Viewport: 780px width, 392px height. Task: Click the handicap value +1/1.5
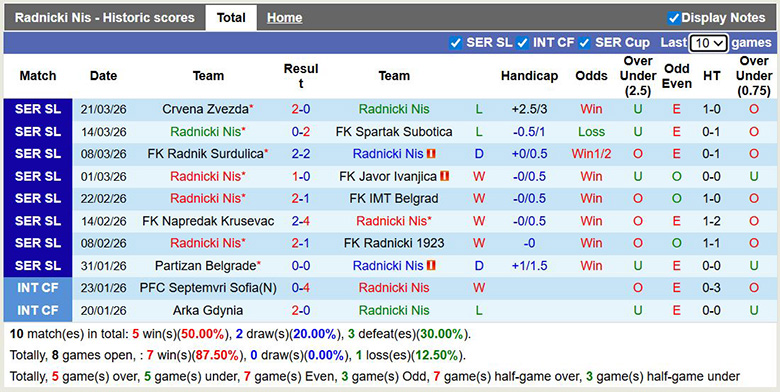(x=529, y=266)
